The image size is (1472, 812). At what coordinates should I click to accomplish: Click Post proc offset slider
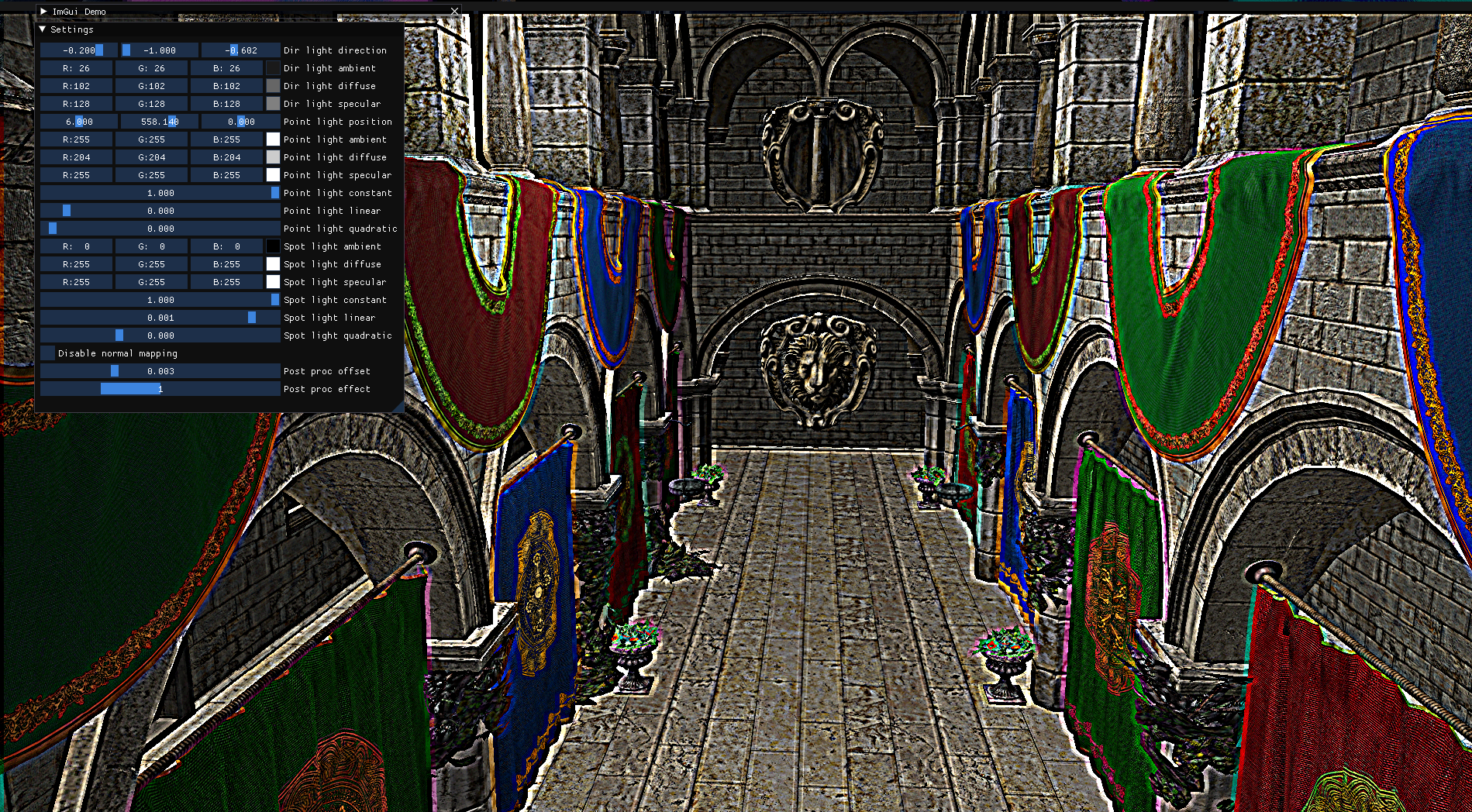[x=160, y=371]
